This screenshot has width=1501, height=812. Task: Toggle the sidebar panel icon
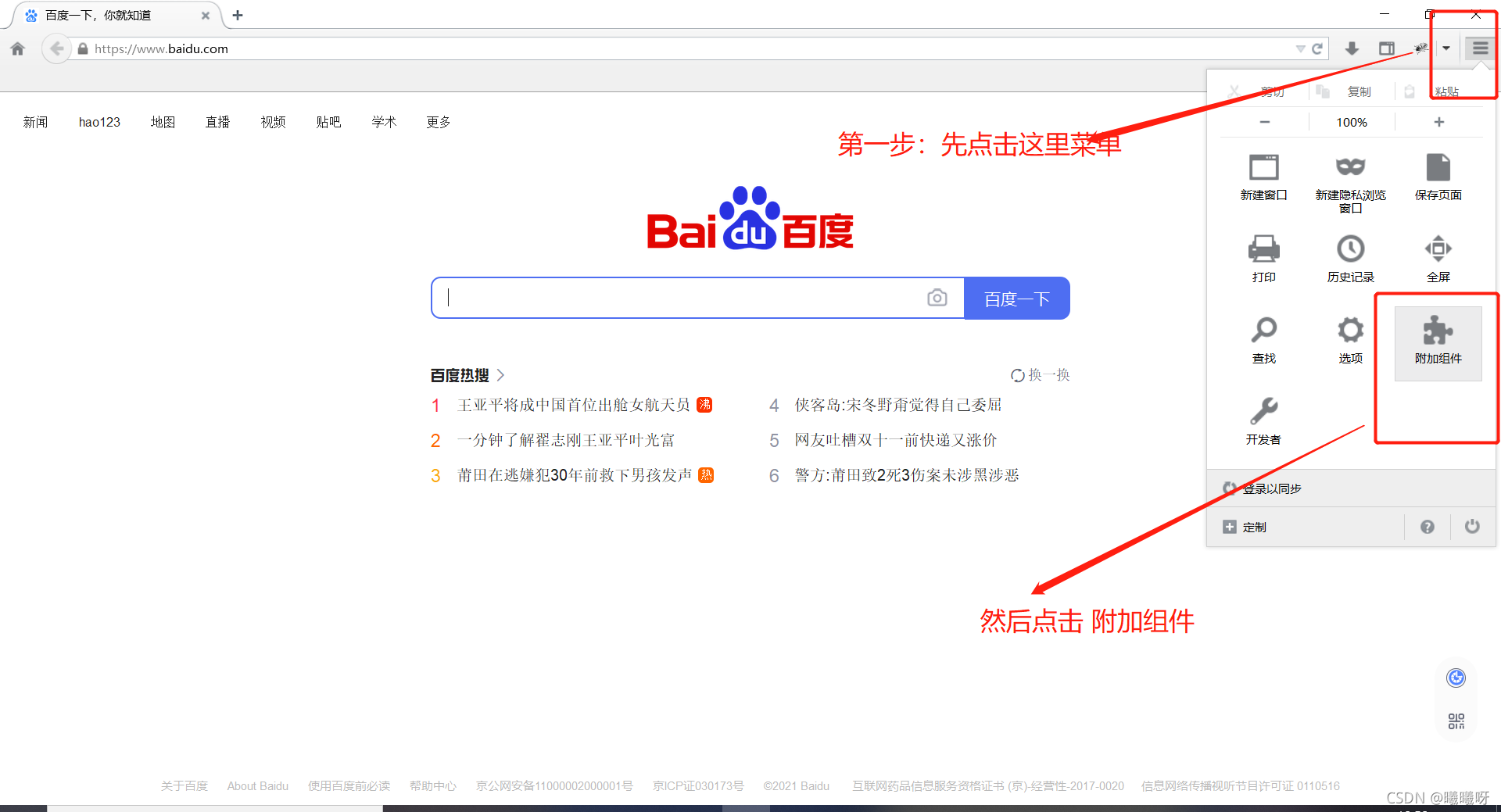point(1387,48)
